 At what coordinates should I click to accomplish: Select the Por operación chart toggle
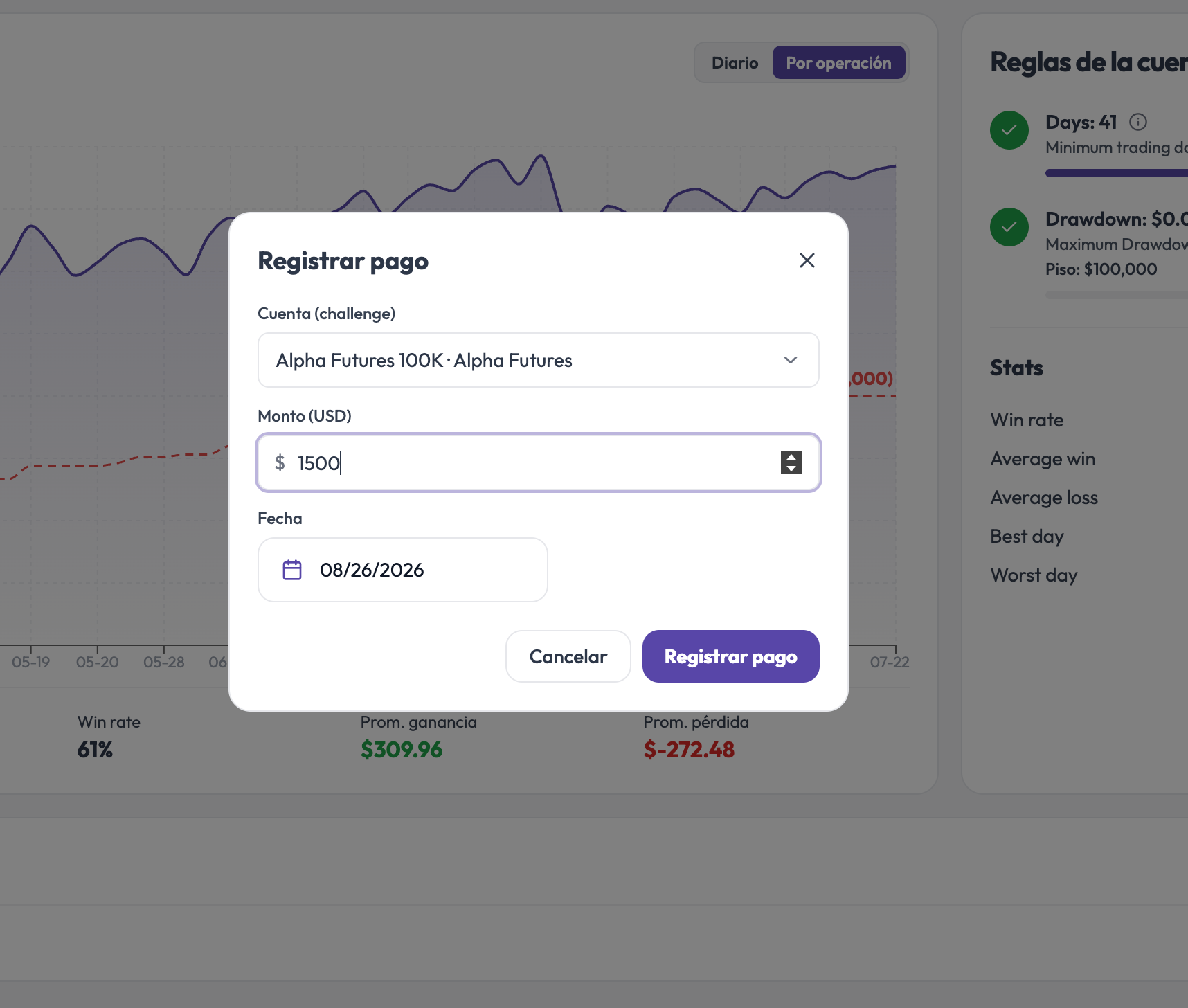click(838, 63)
